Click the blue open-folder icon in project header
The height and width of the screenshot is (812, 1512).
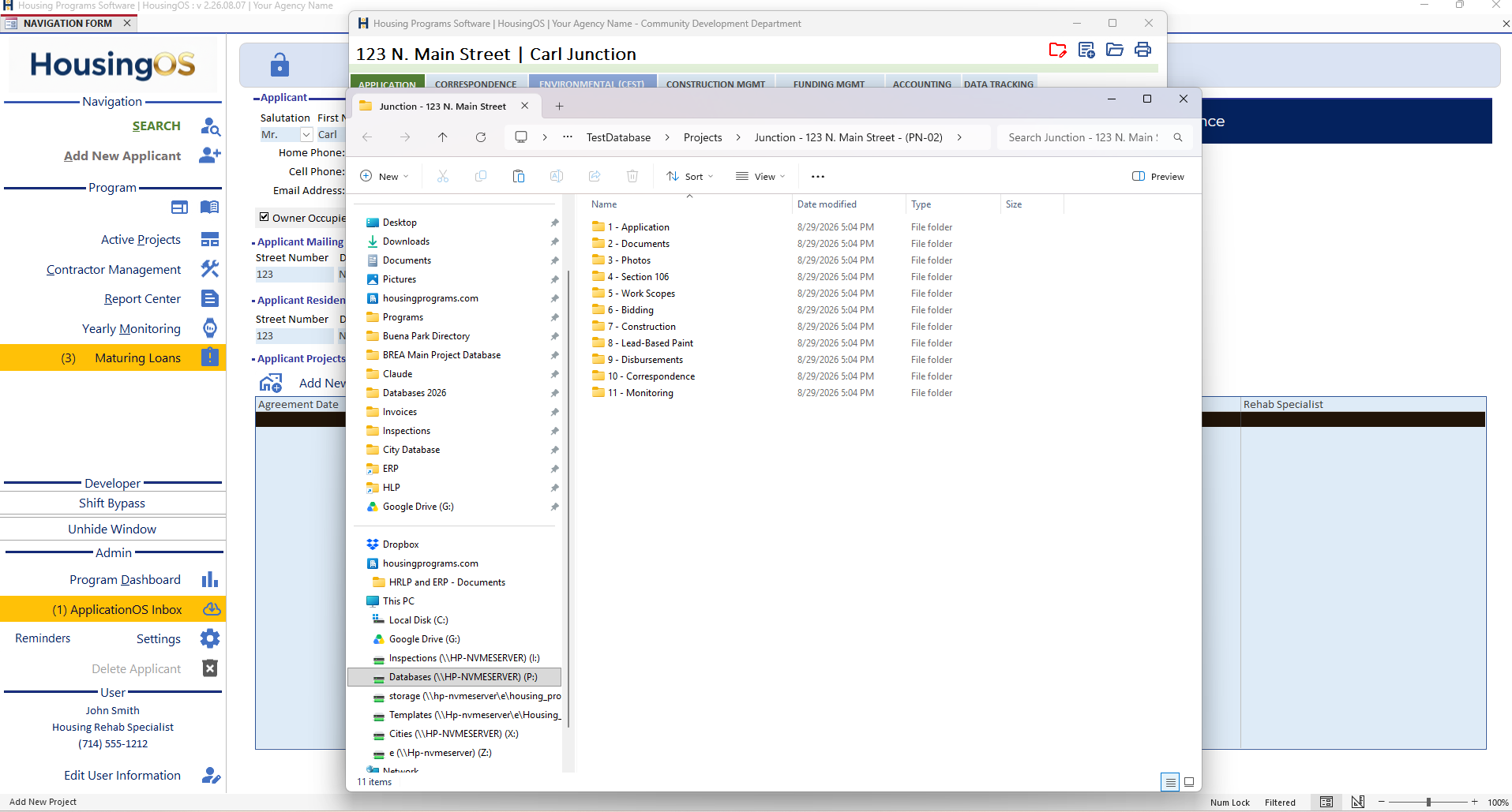pos(1115,51)
